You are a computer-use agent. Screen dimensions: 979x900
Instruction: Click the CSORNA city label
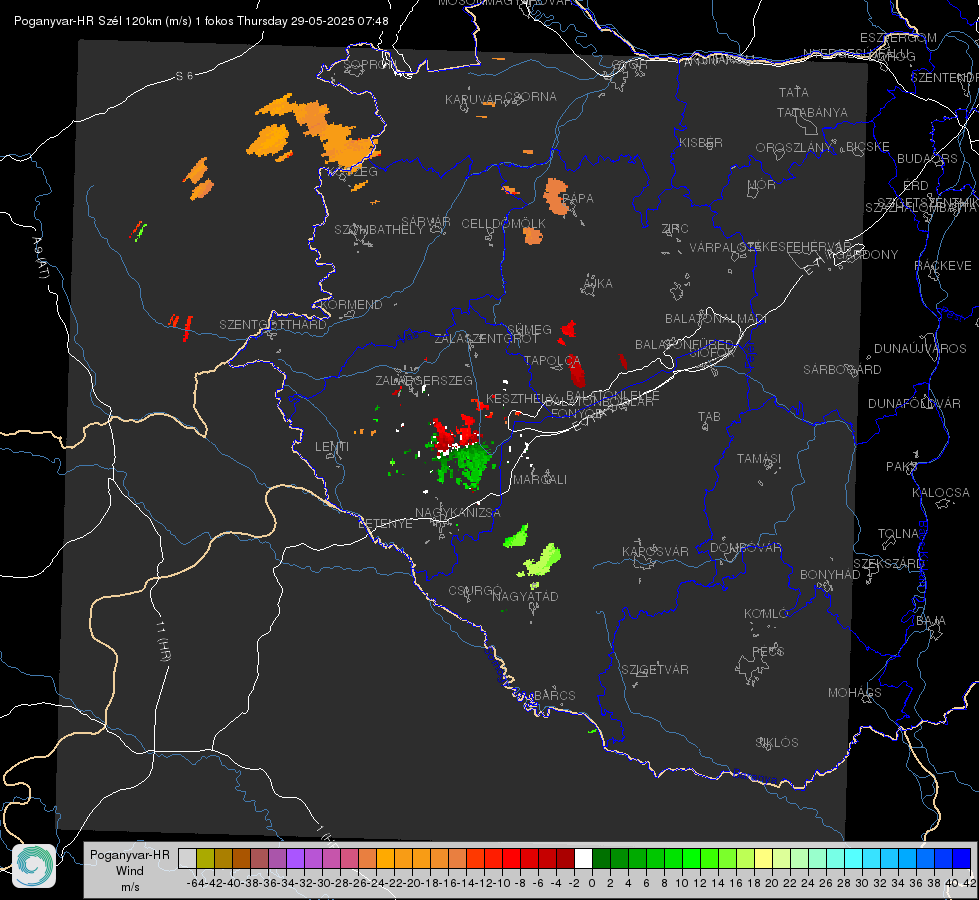pos(530,97)
